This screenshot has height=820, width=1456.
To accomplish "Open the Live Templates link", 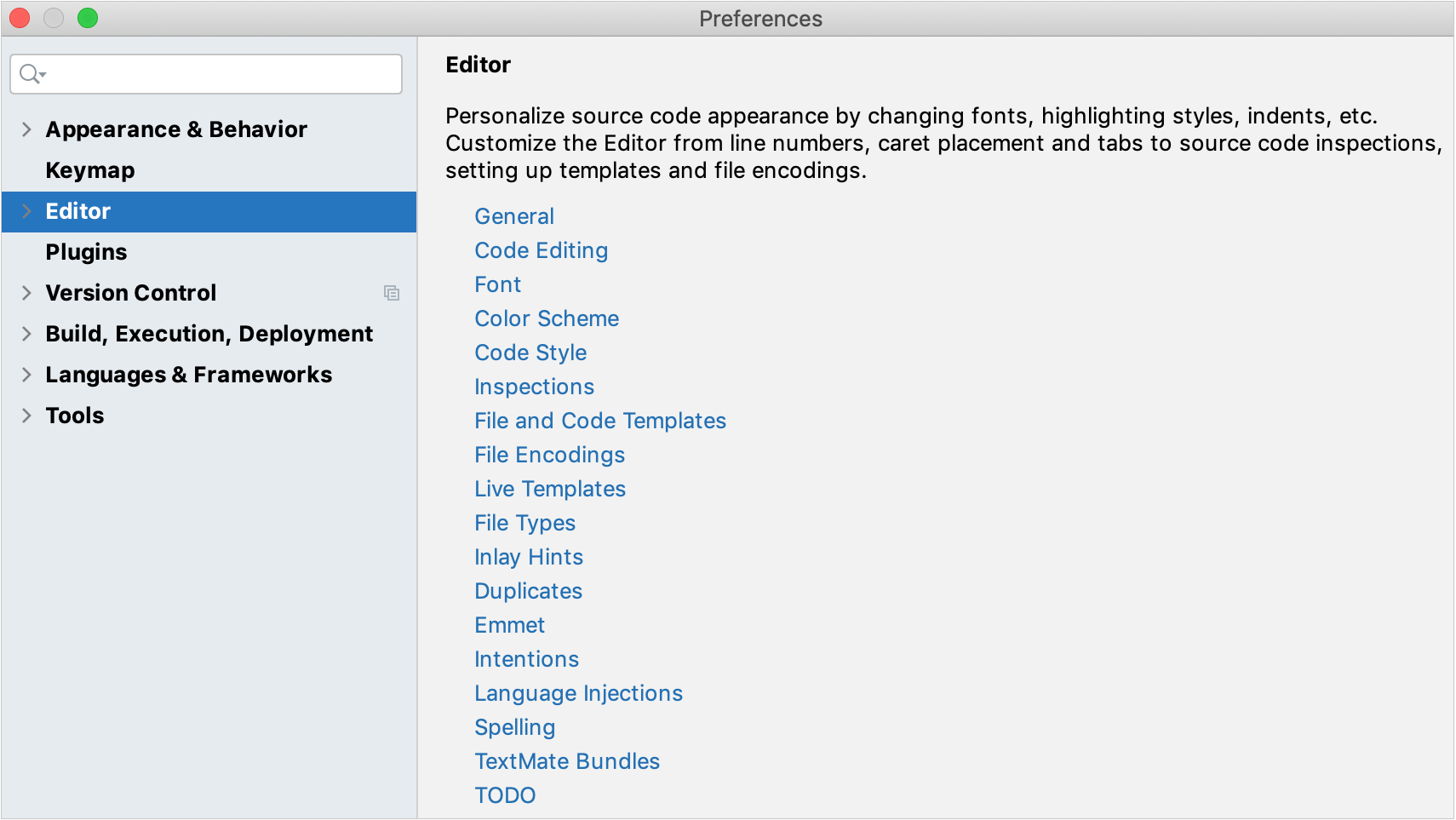I will coord(550,489).
